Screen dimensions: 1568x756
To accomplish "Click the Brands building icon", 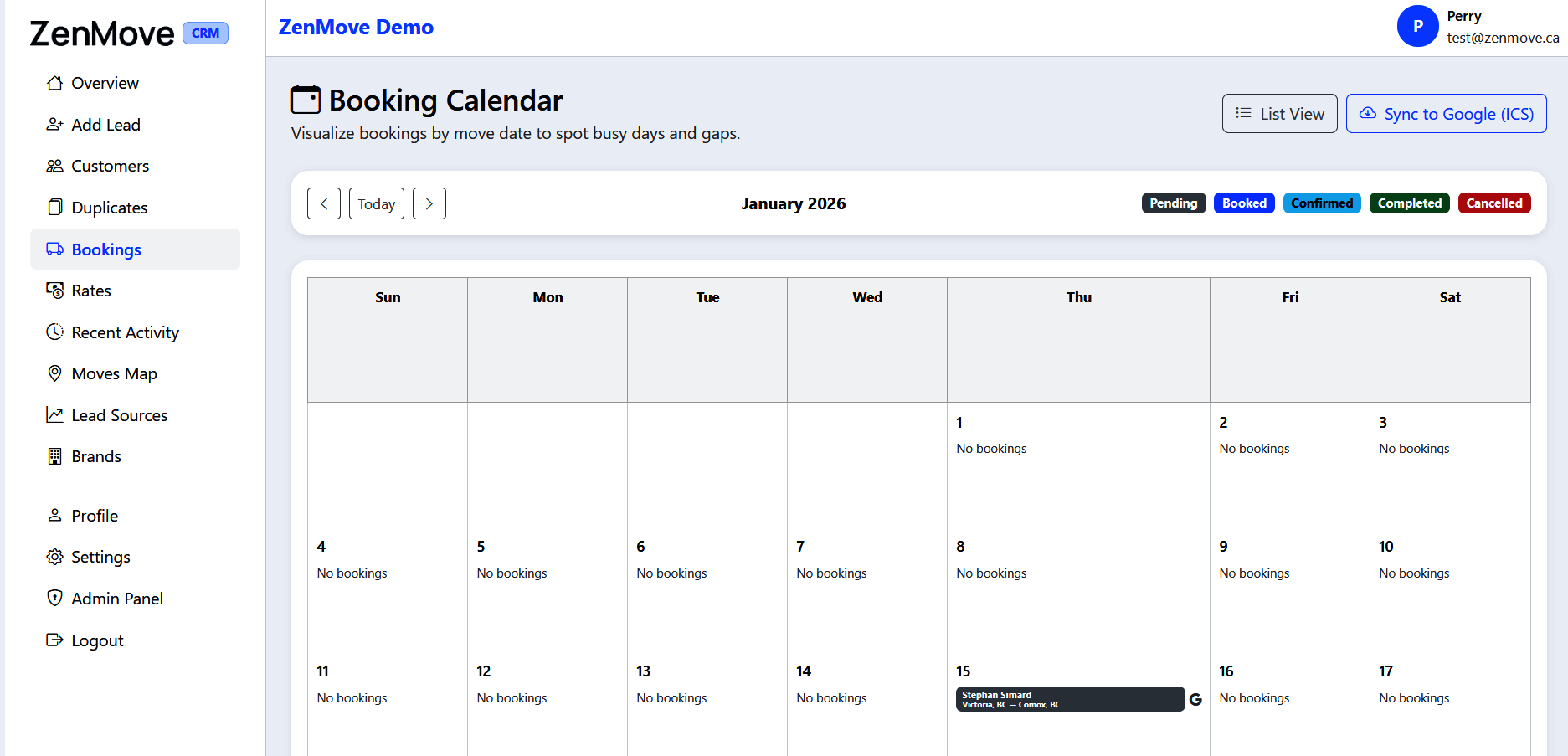I will pyautogui.click(x=54, y=456).
